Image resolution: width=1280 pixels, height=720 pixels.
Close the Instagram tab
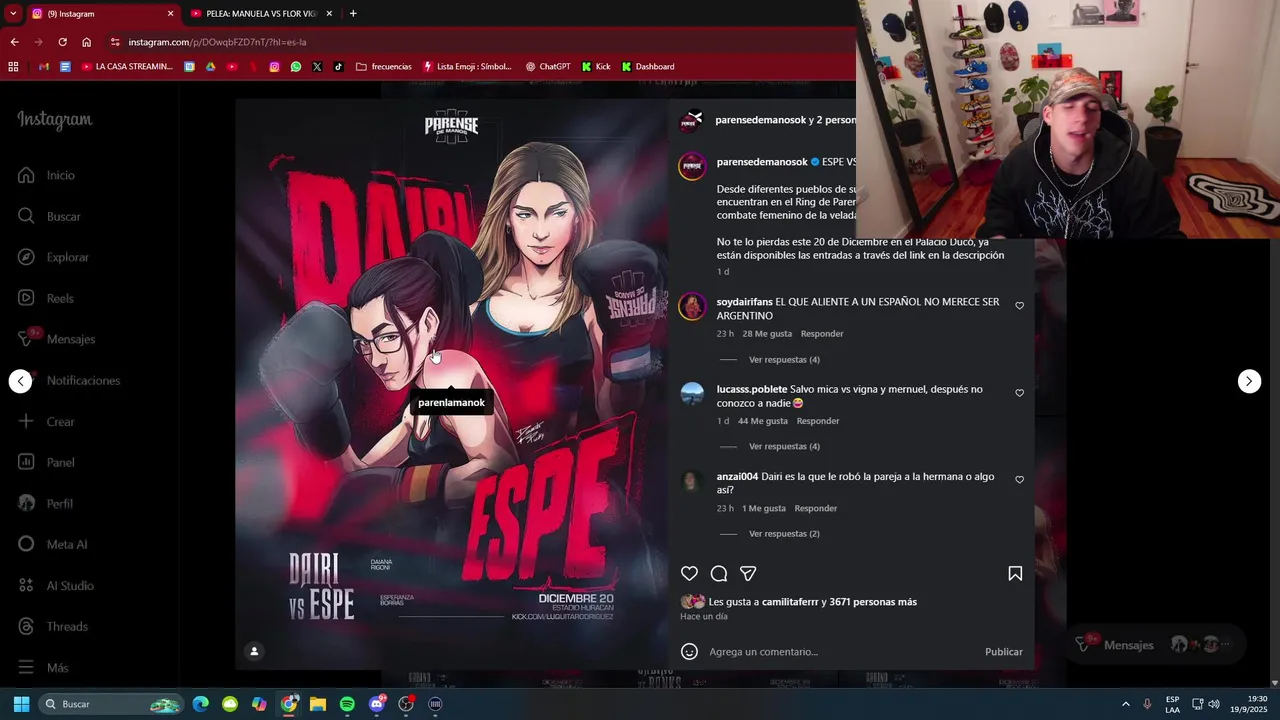click(x=170, y=14)
